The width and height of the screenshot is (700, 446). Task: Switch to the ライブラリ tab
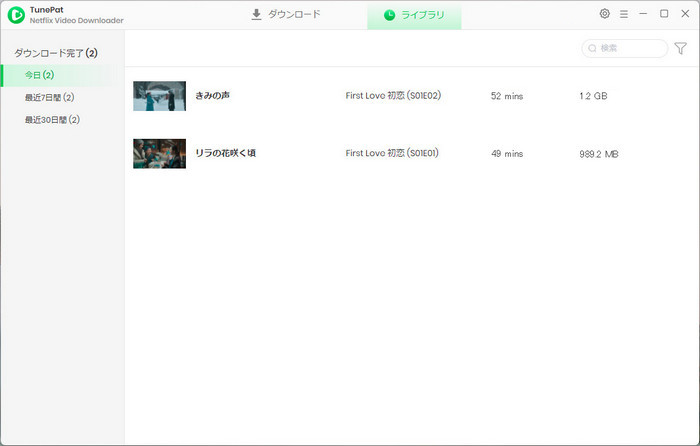(x=414, y=15)
